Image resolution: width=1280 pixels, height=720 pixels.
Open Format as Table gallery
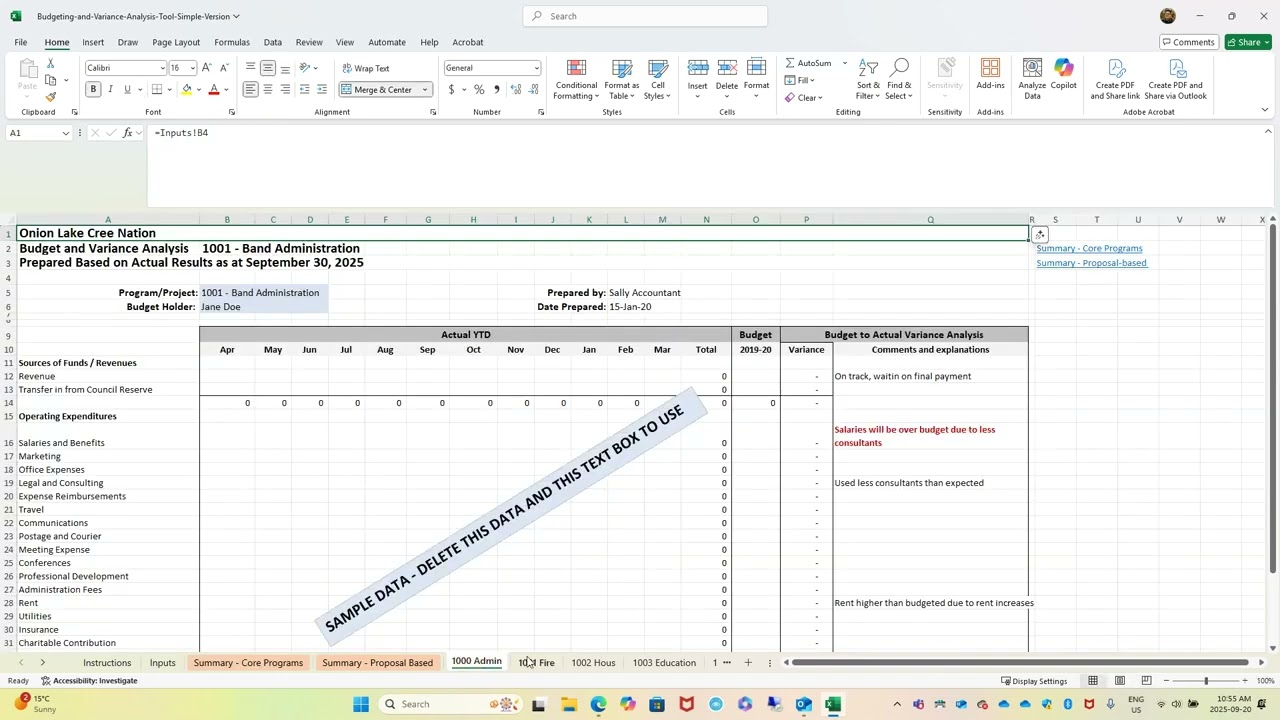(622, 79)
